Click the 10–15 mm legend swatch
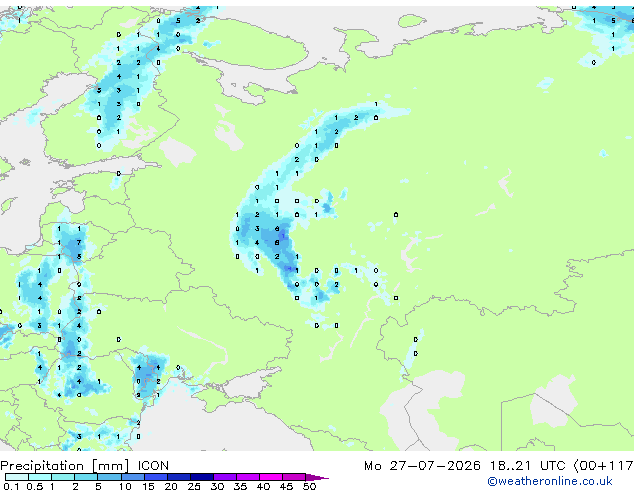Viewport: 634px width, 490px height. point(132,477)
